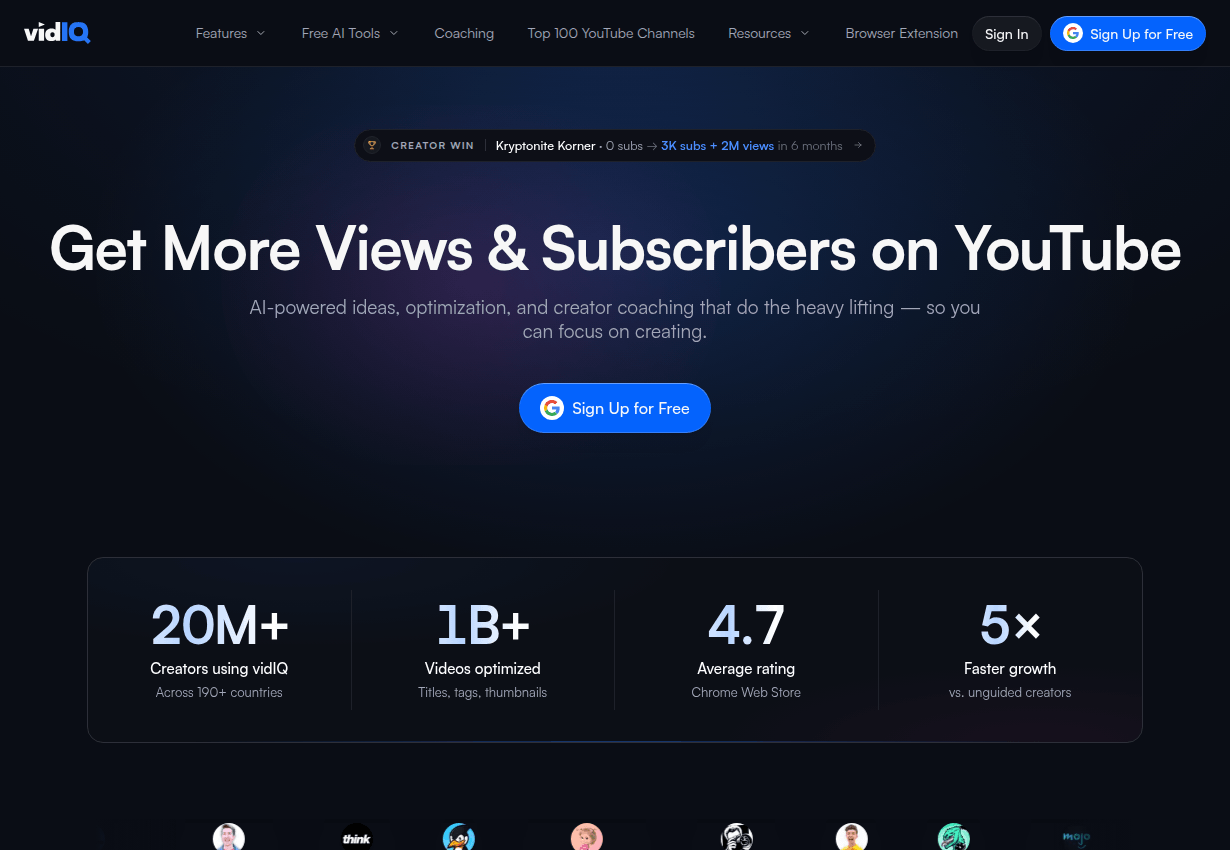
Task: Click the Google icon in the hero sign-up button
Action: pyautogui.click(x=552, y=408)
